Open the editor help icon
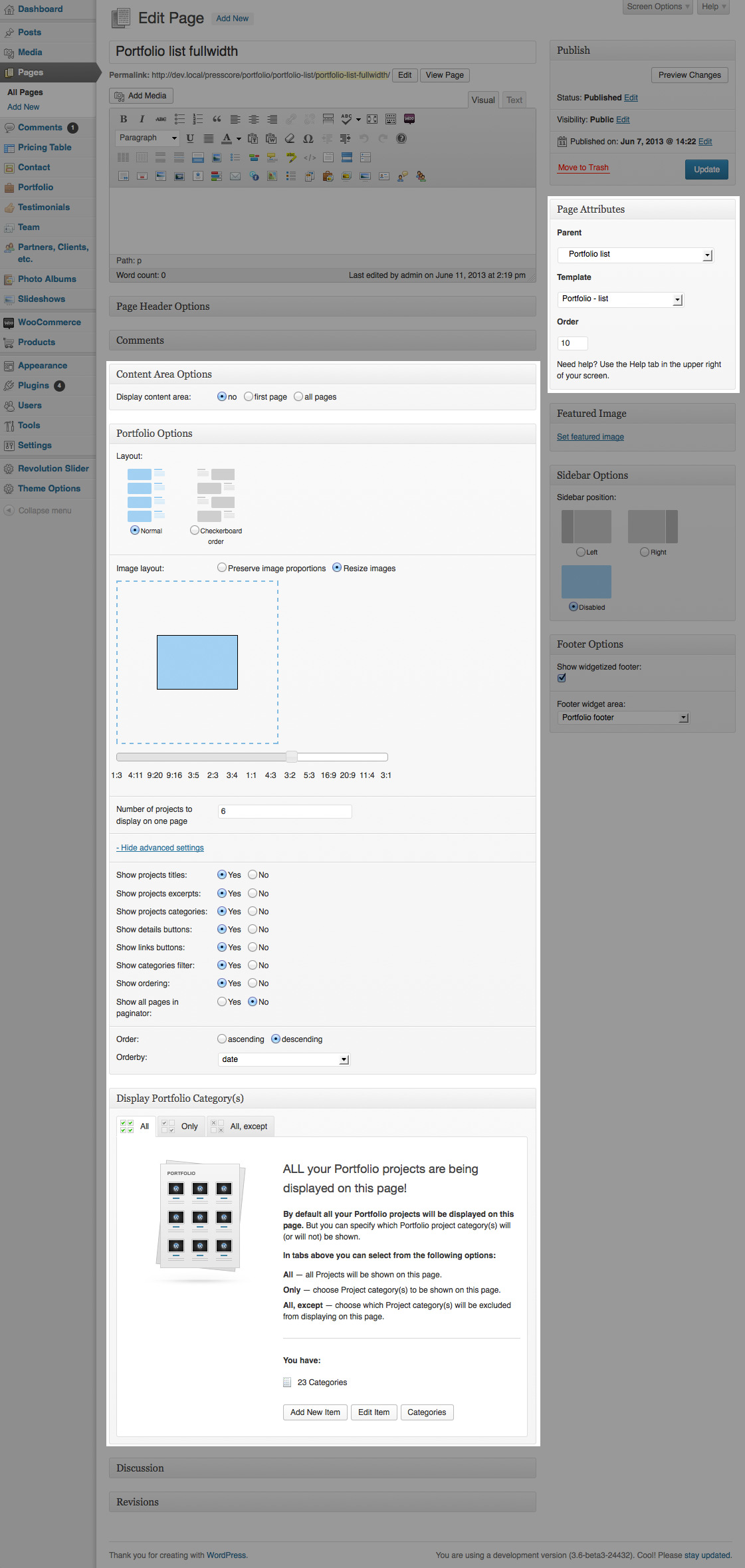Viewport: 745px width, 1568px height. [401, 138]
